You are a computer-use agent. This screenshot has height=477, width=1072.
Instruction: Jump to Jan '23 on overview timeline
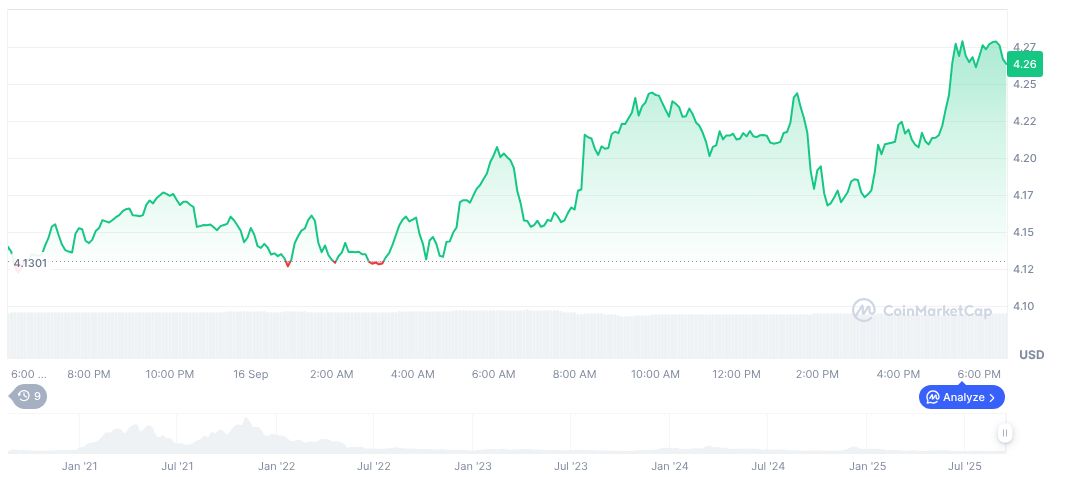(472, 466)
